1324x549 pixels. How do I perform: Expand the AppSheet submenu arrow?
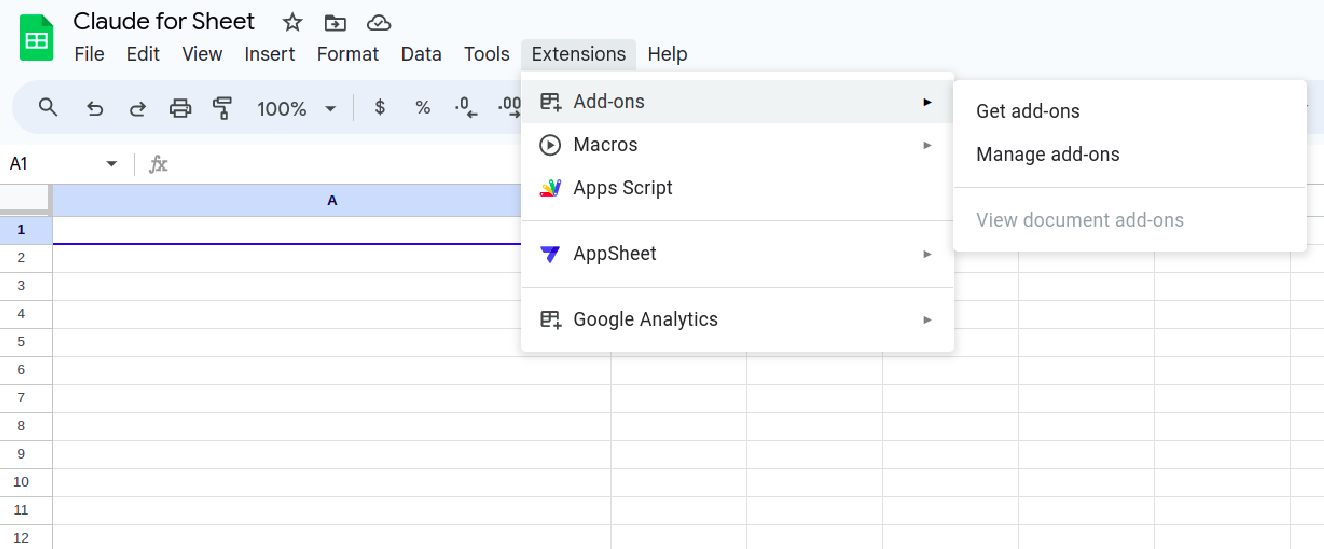[x=928, y=254]
